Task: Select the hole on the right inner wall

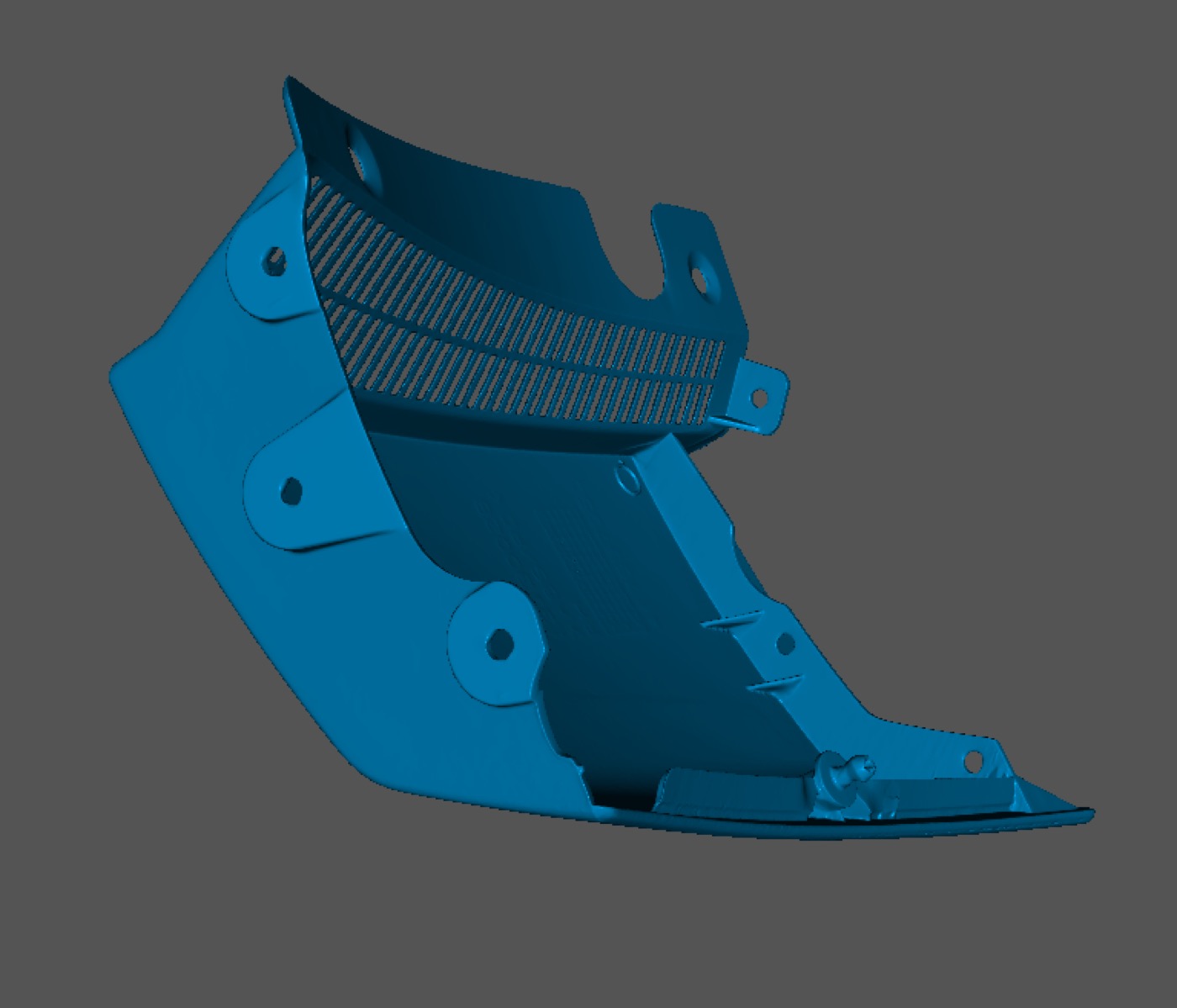Action: coord(785,644)
